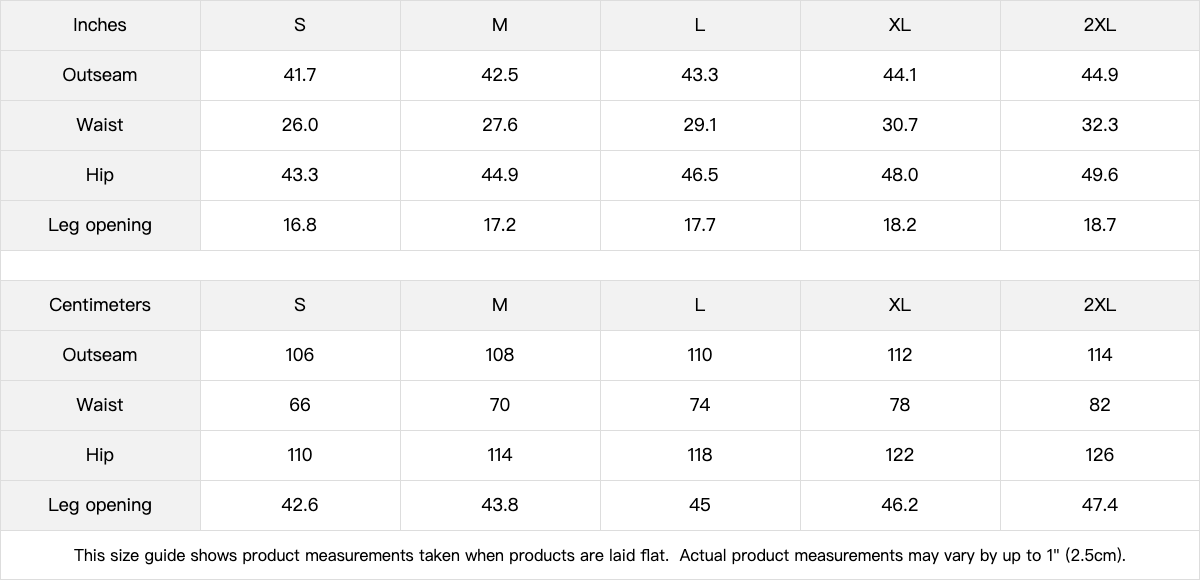The width and height of the screenshot is (1200, 580).
Task: Select the 2XL column header in Inches table
Action: [1099, 25]
